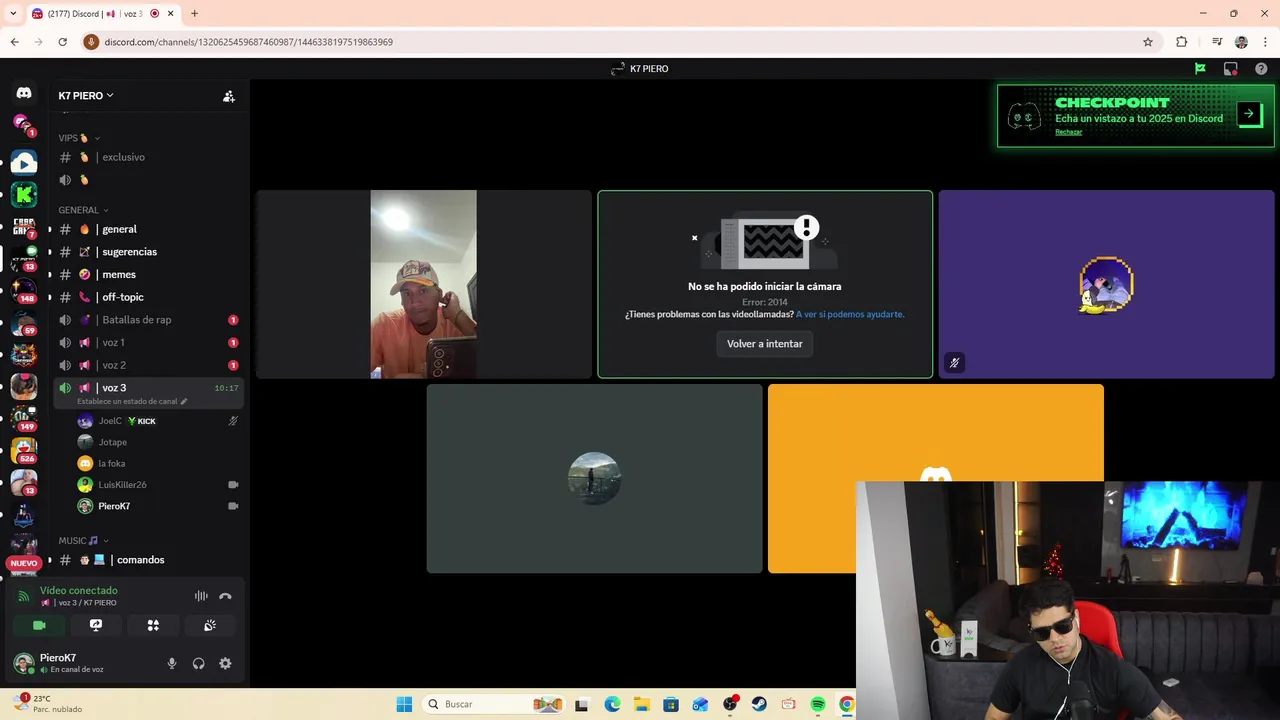Viewport: 1280px width, 720px height.
Task: Collapse the GENERAL category
Action: [x=83, y=210]
